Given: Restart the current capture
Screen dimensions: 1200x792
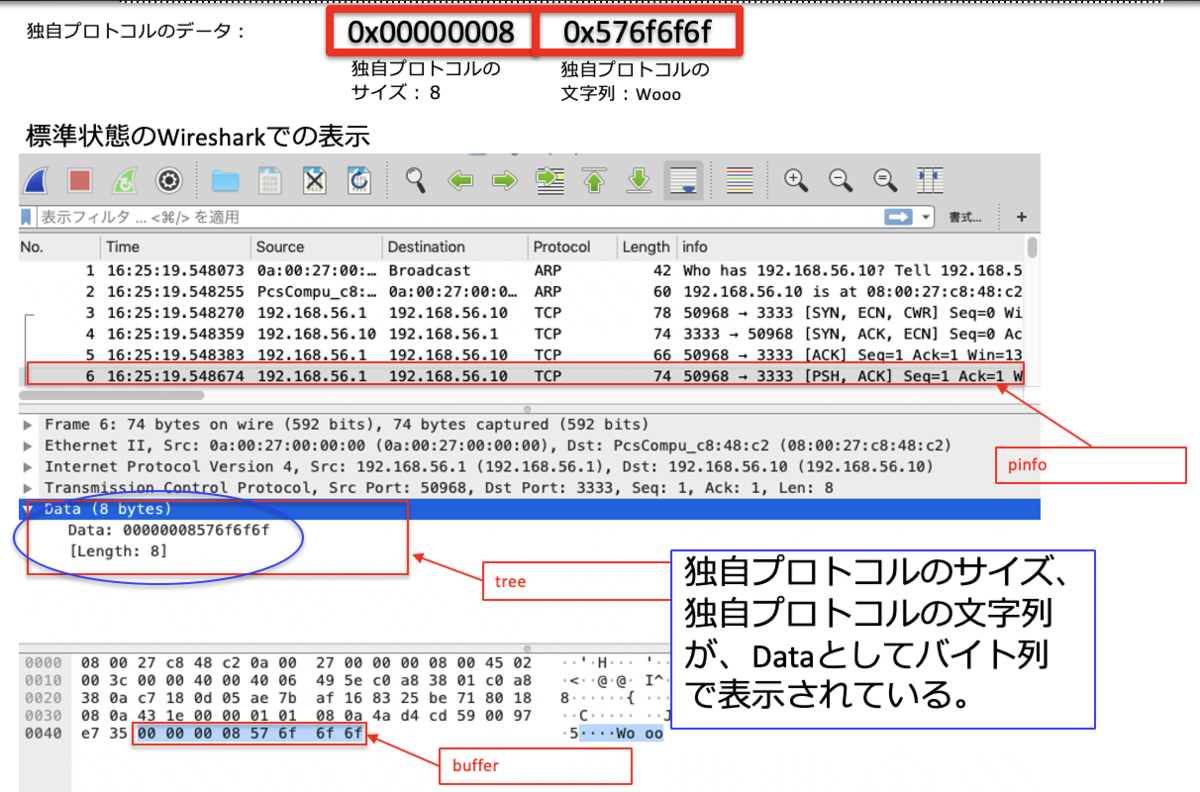Looking at the screenshot, I should [x=124, y=180].
